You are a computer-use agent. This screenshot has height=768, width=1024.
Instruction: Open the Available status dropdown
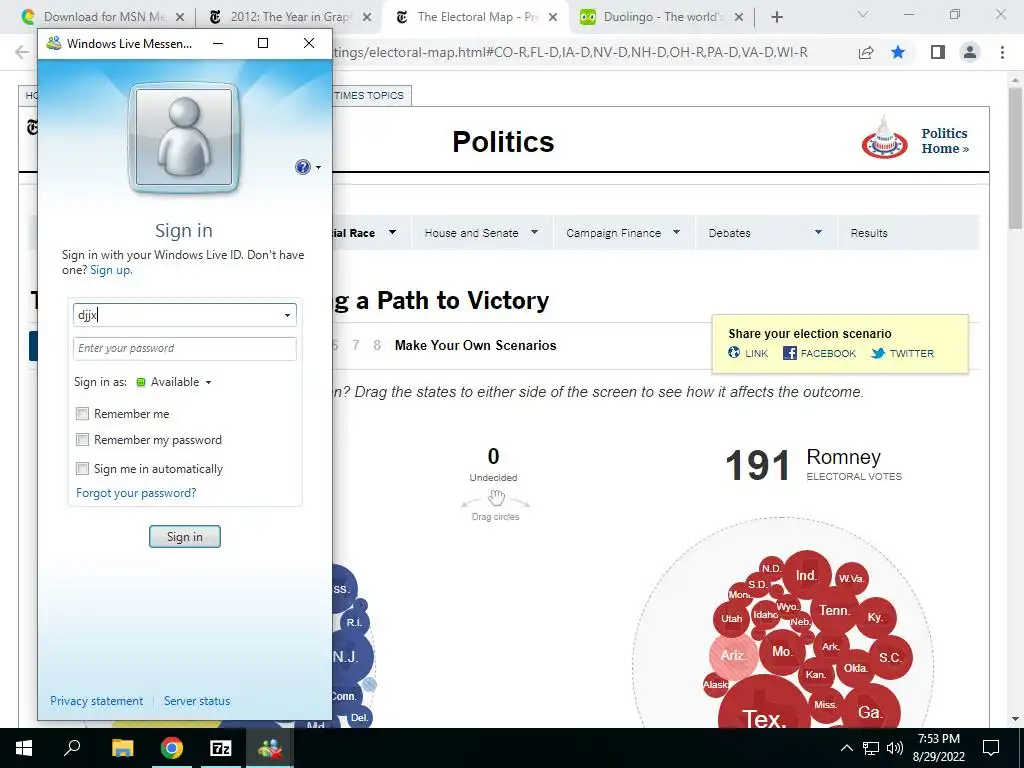click(174, 382)
